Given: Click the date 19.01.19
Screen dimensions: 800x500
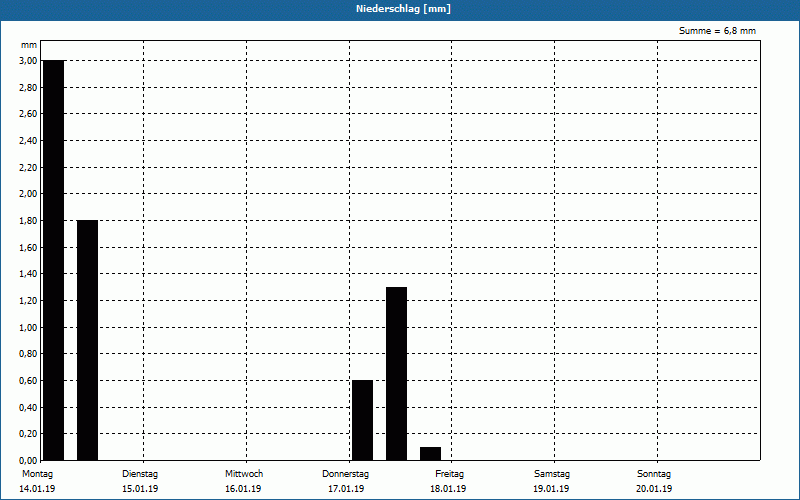Looking at the screenshot, I should [551, 489].
